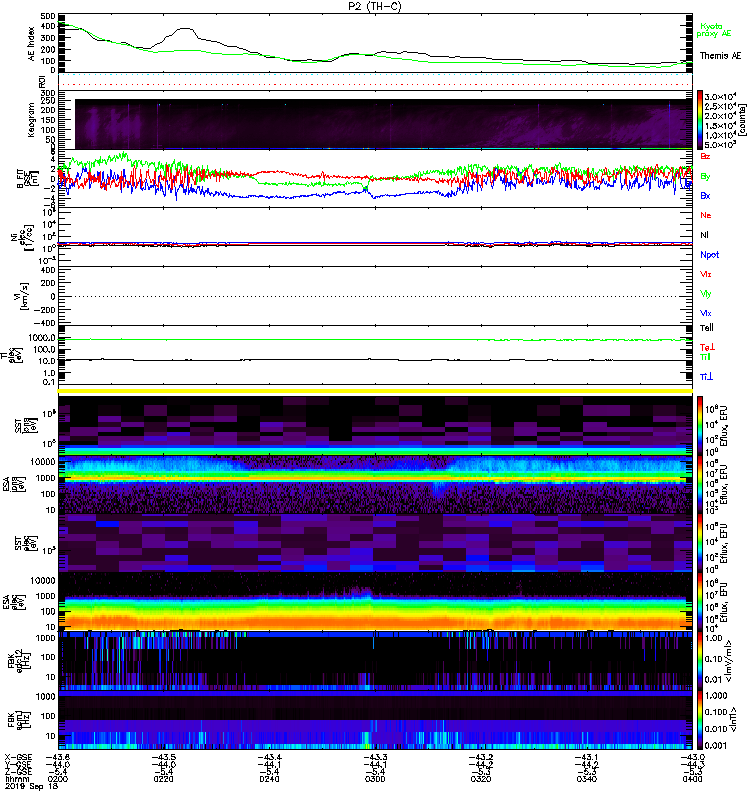Click the FBK scm [Hz] axis label
The image size is (750, 800).
18,719
